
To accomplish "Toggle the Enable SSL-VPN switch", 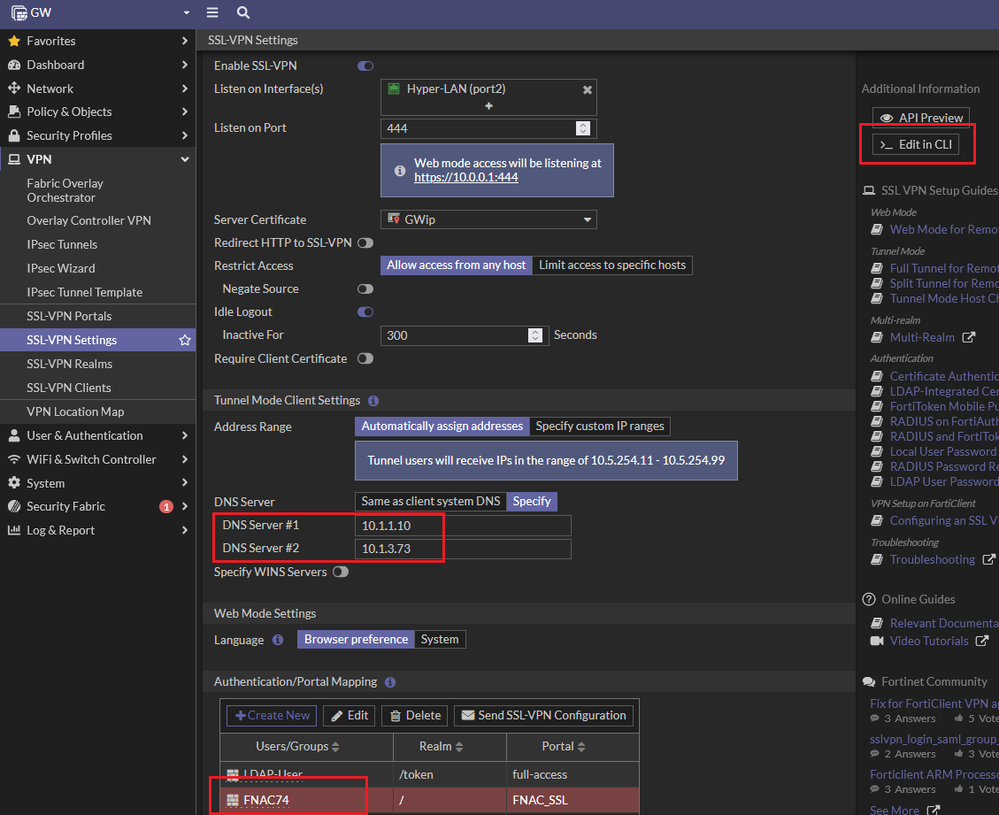I will point(365,66).
